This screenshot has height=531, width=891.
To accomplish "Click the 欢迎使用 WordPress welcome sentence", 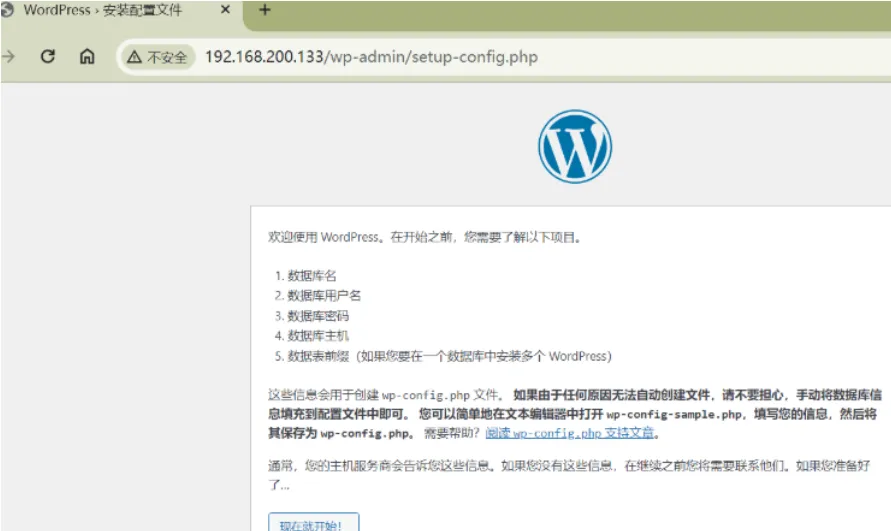I will coord(424,238).
